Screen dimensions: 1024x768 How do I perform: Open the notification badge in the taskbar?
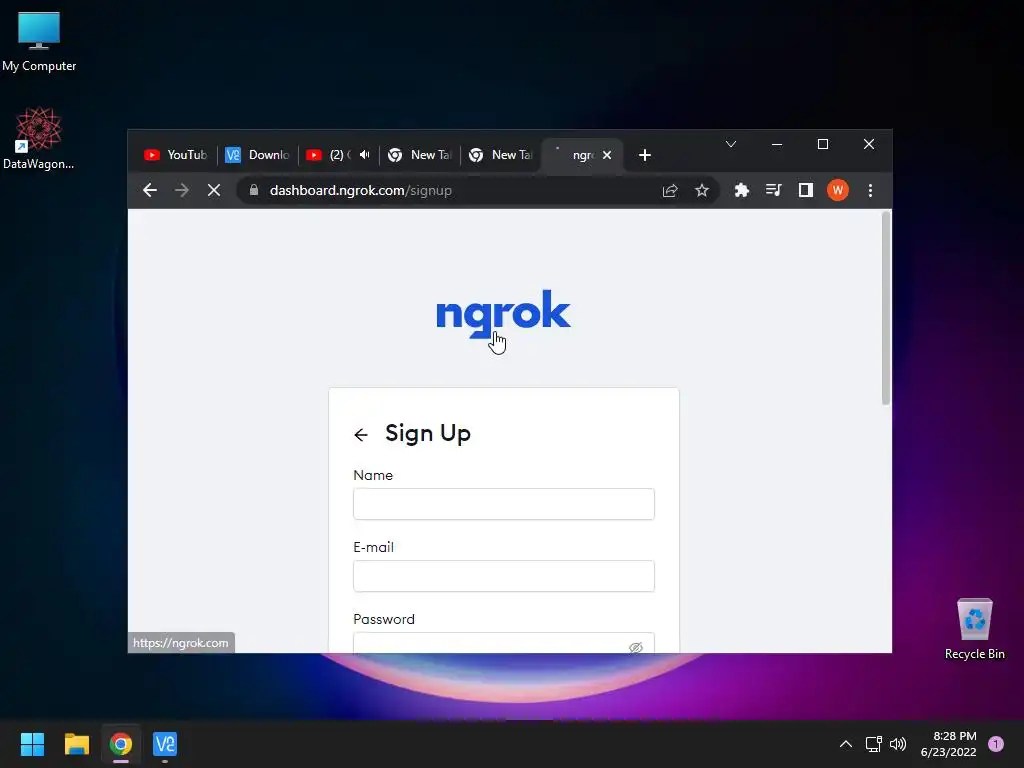pyautogui.click(x=995, y=744)
